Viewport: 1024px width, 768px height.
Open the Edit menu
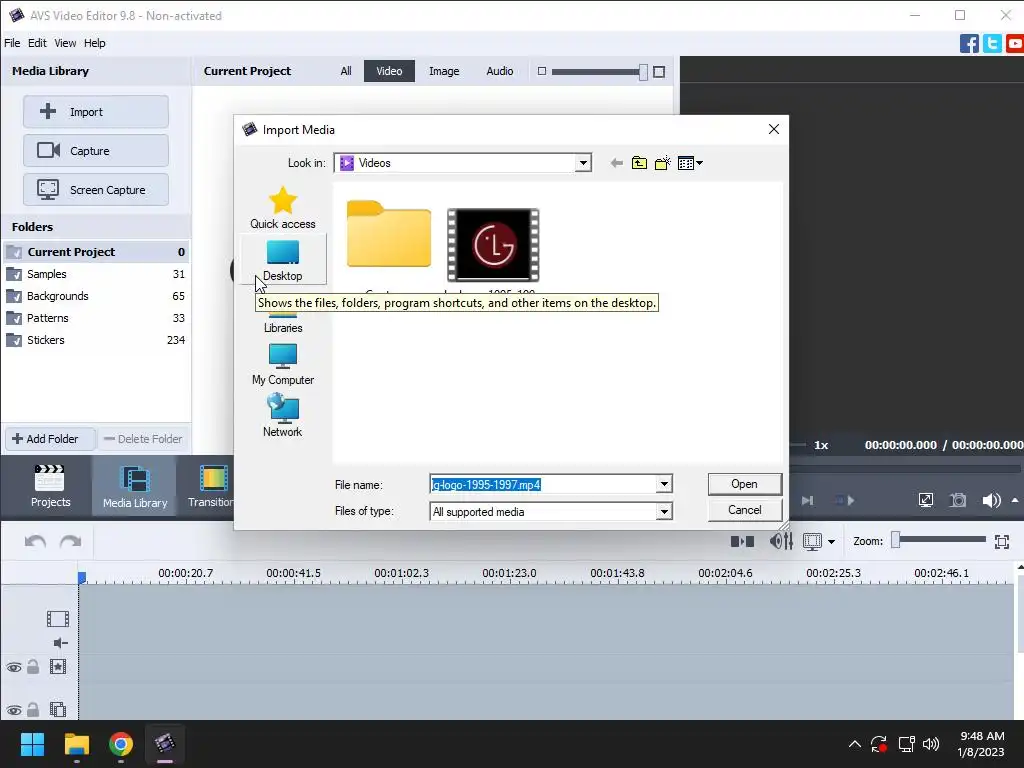pos(37,43)
